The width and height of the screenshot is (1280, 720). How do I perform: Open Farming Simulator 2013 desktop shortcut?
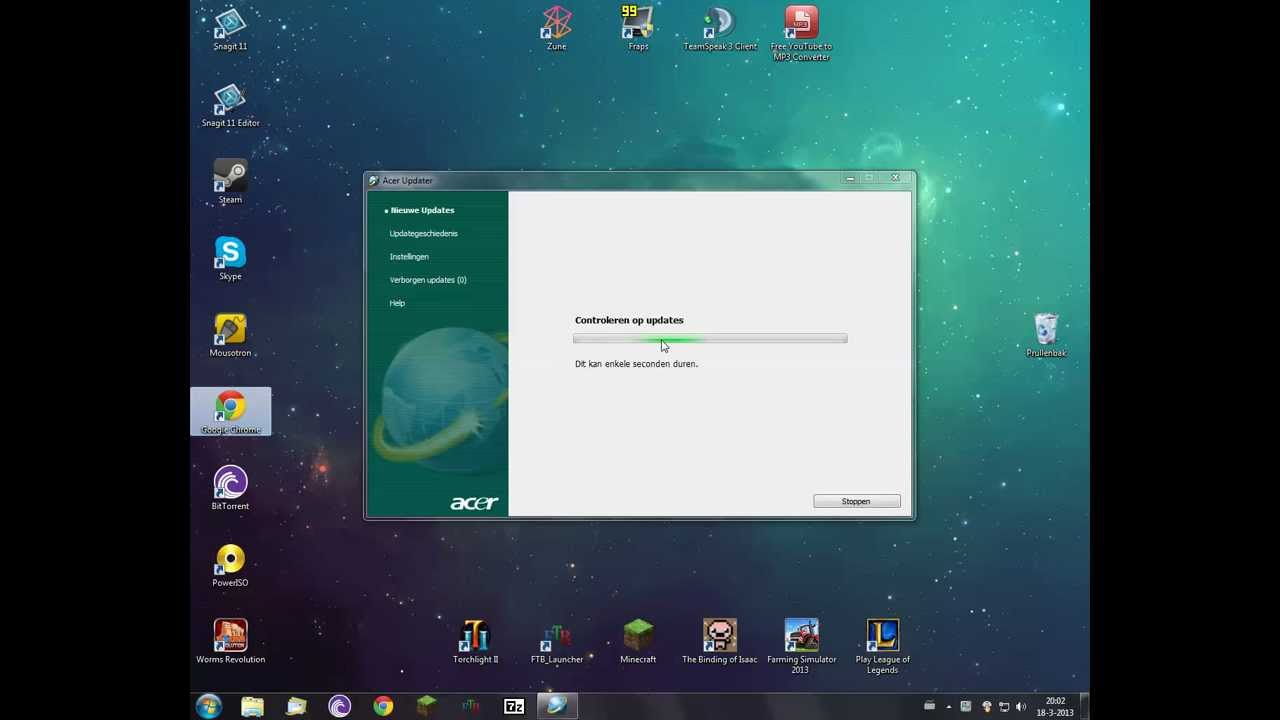[801, 647]
